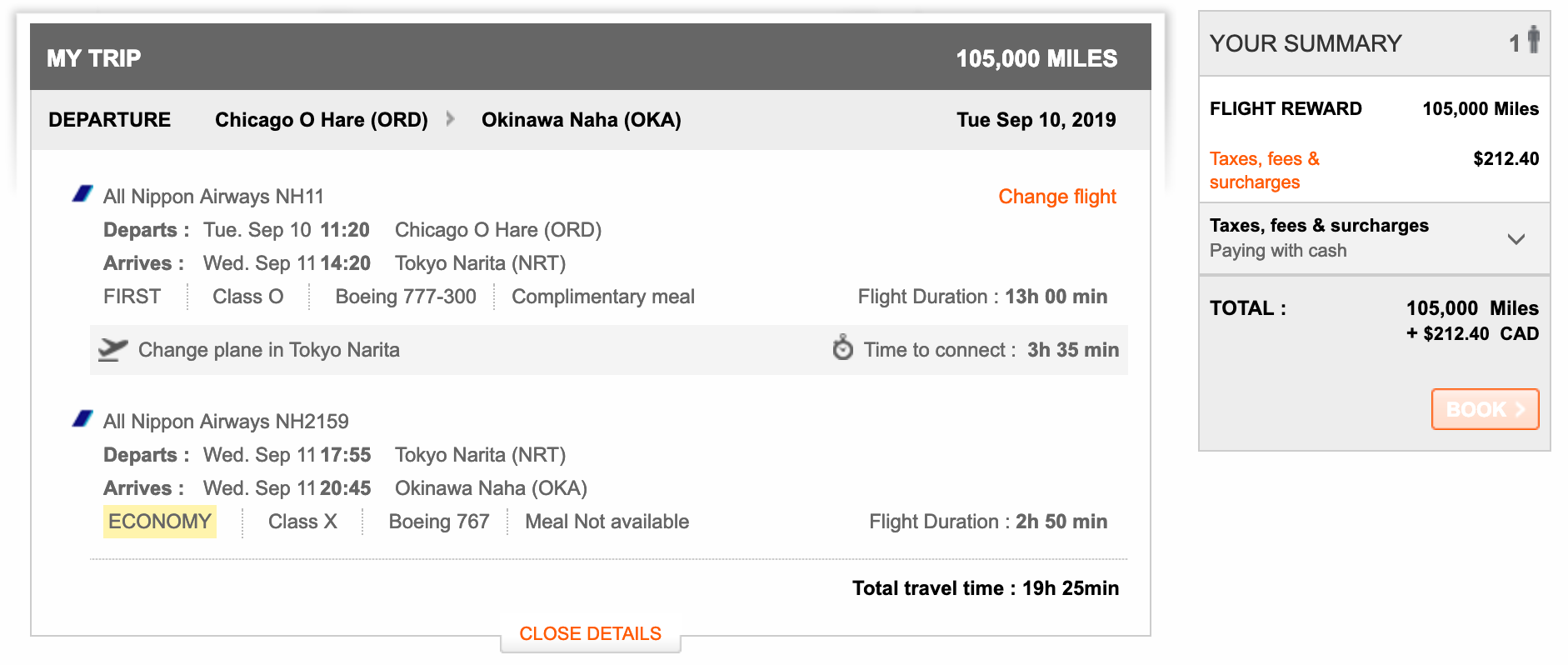Click the Complimentary meal label
1568x665 pixels.
[x=602, y=297]
